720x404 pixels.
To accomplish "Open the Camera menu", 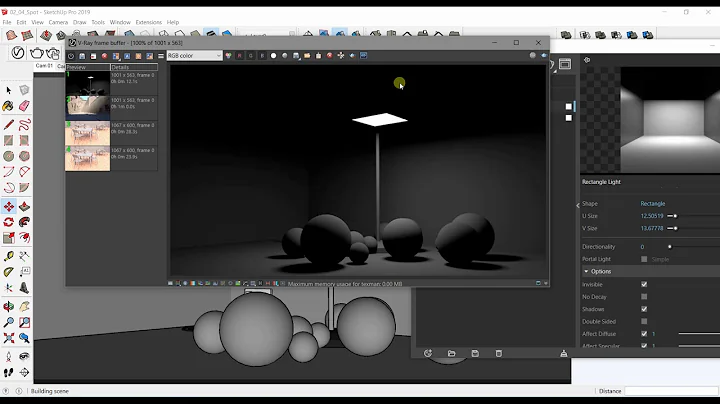I will click(58, 22).
